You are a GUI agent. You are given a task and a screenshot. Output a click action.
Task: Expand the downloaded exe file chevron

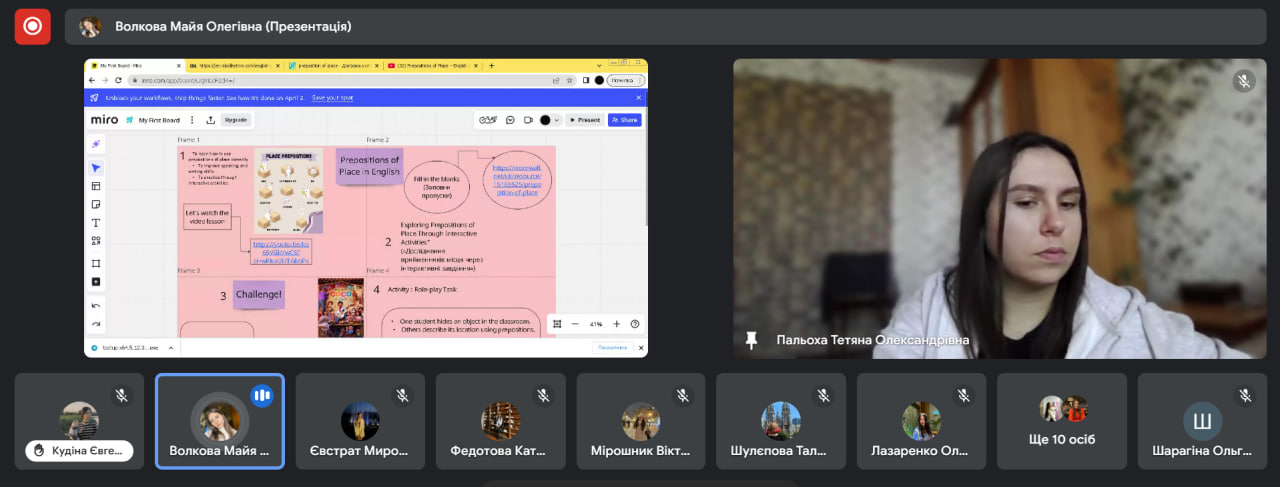[x=170, y=347]
